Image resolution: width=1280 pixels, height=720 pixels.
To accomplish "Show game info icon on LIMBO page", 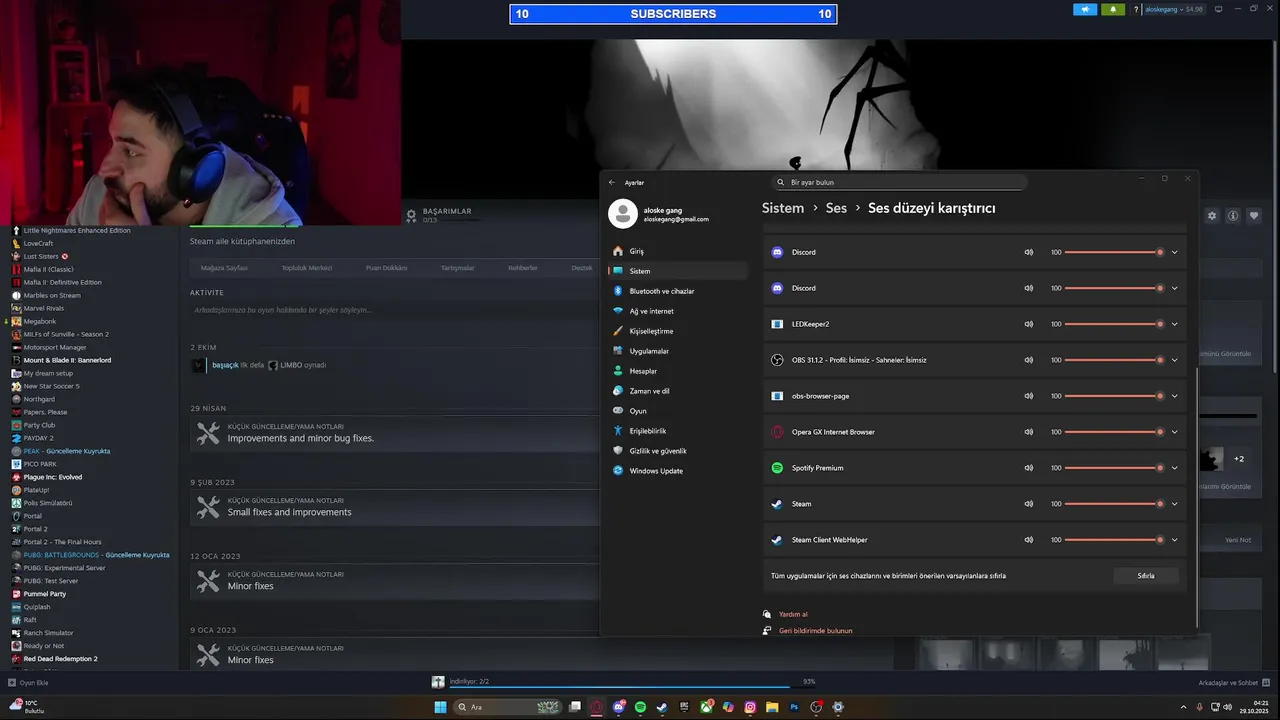I will (1233, 216).
